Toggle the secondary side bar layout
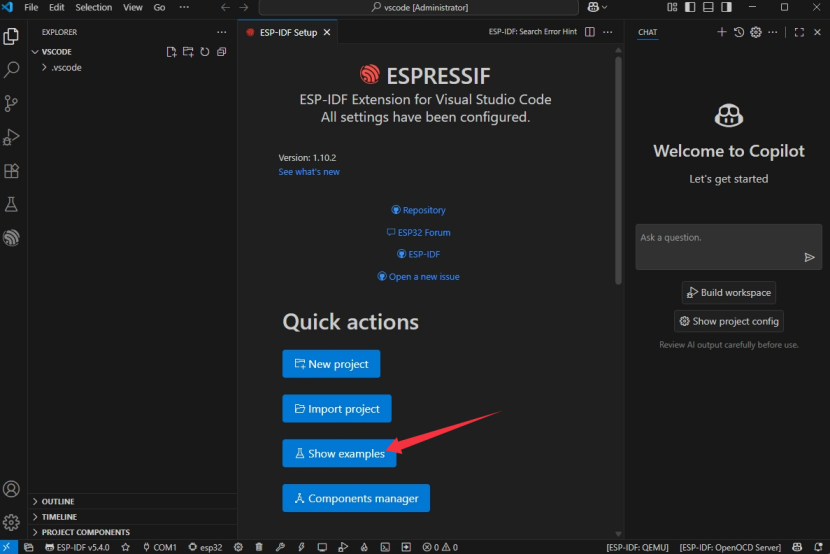The width and height of the screenshot is (830, 554). [x=726, y=7]
